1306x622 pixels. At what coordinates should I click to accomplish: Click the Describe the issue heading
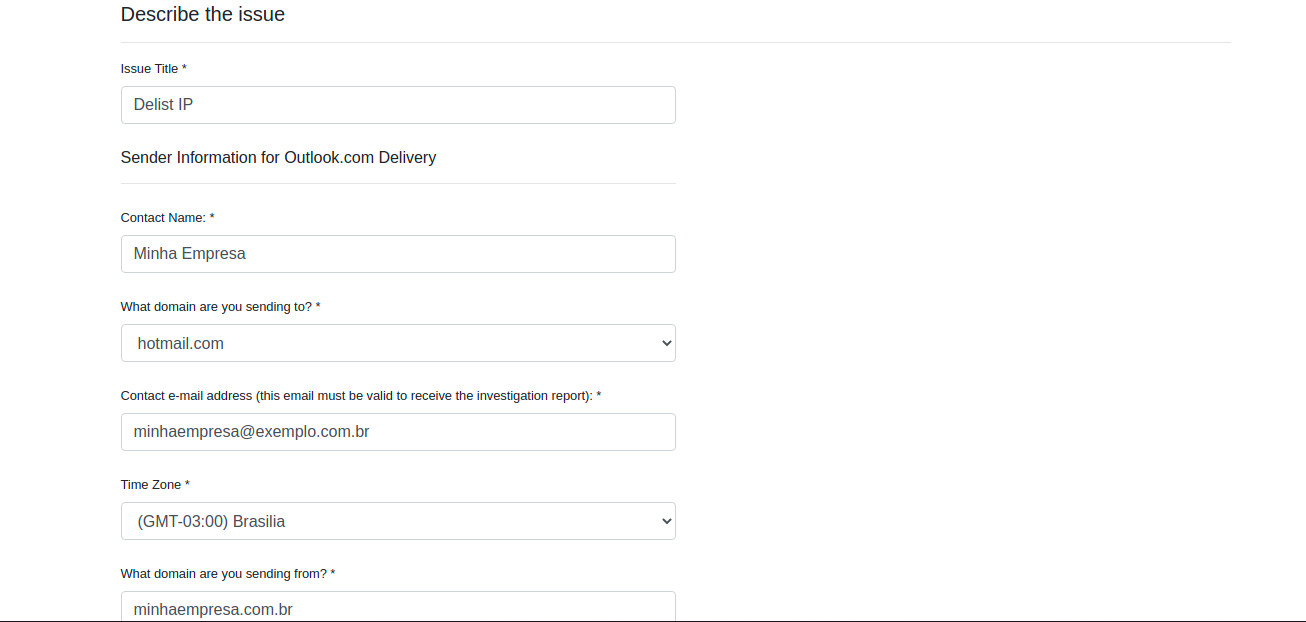(203, 14)
